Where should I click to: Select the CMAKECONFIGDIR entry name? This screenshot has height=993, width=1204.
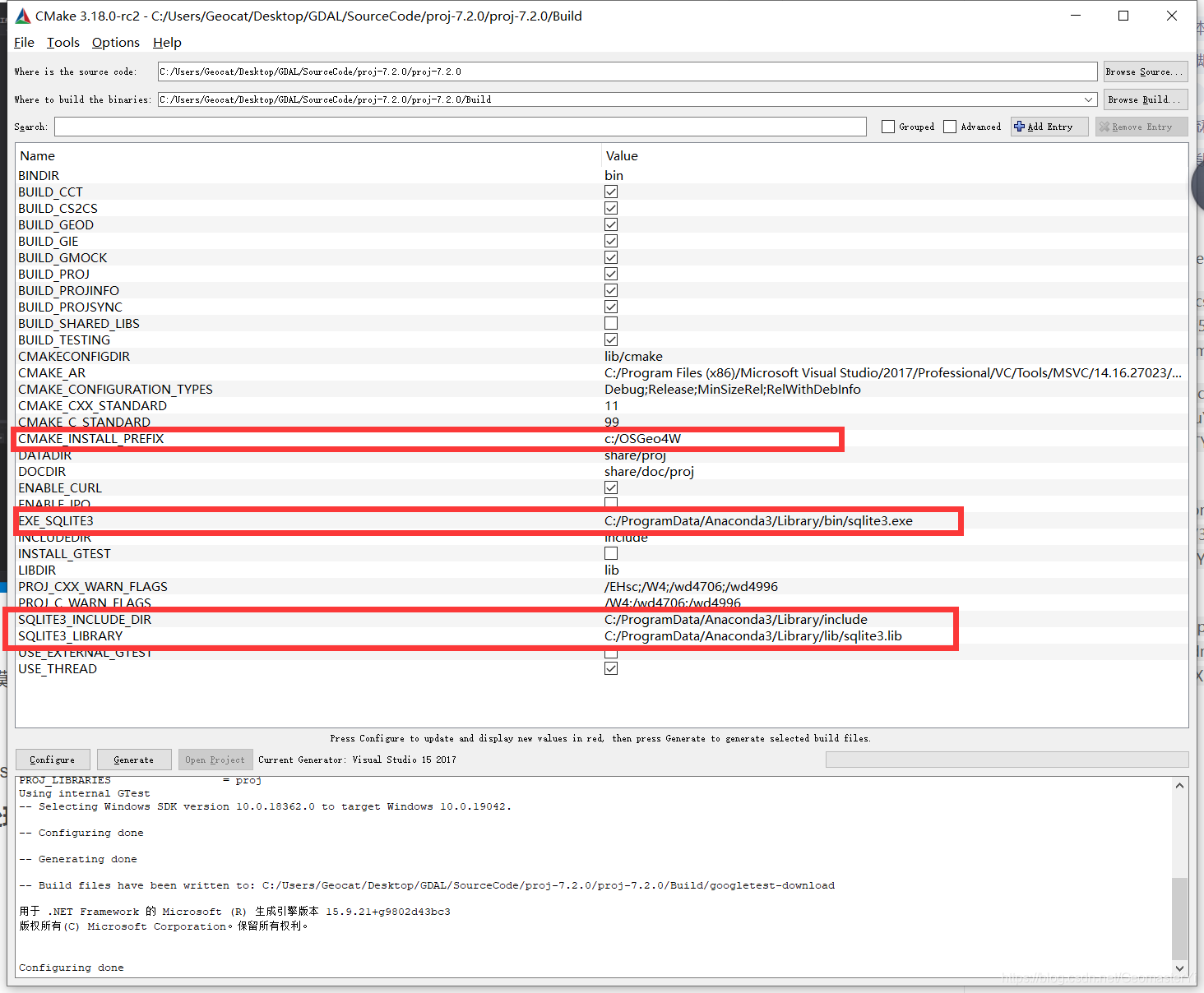[74, 356]
